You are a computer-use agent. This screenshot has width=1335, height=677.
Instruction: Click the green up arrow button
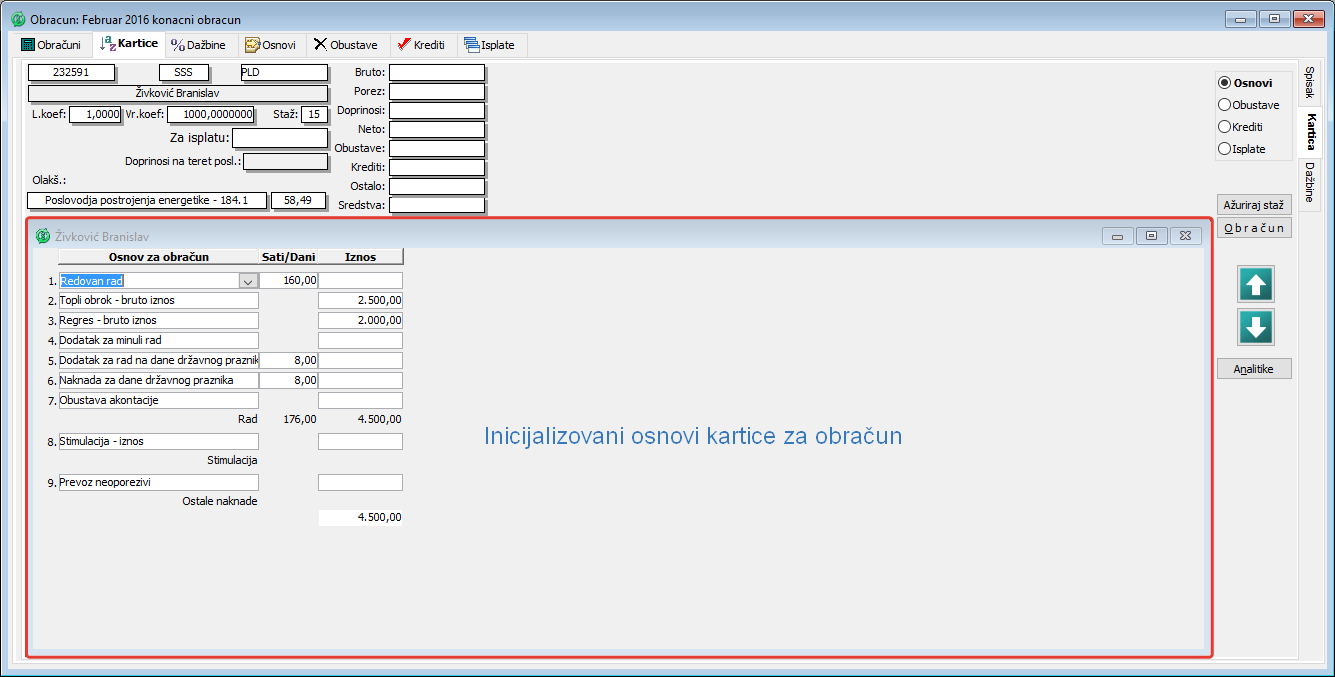1256,285
